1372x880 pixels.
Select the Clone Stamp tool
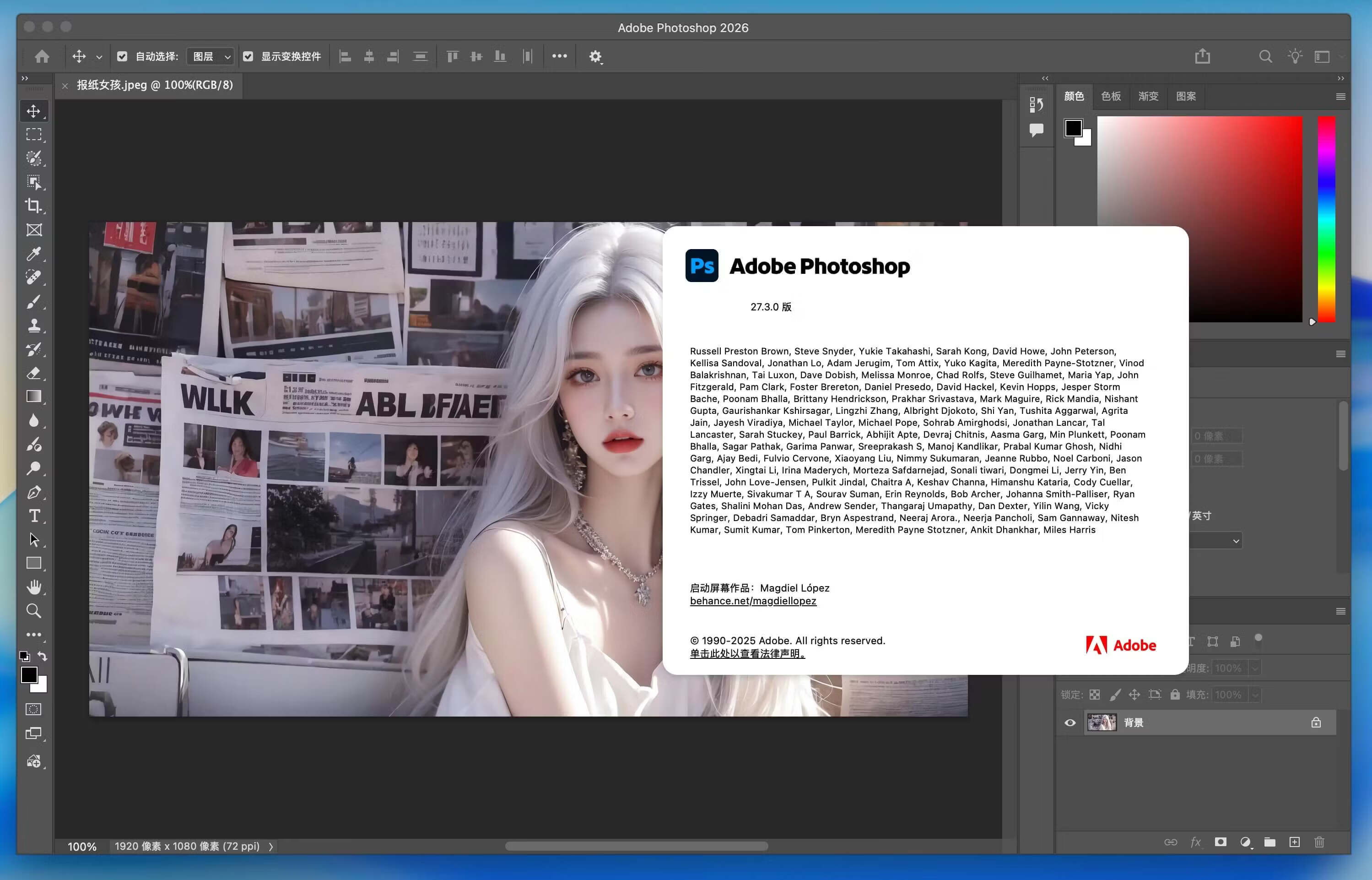(x=34, y=325)
